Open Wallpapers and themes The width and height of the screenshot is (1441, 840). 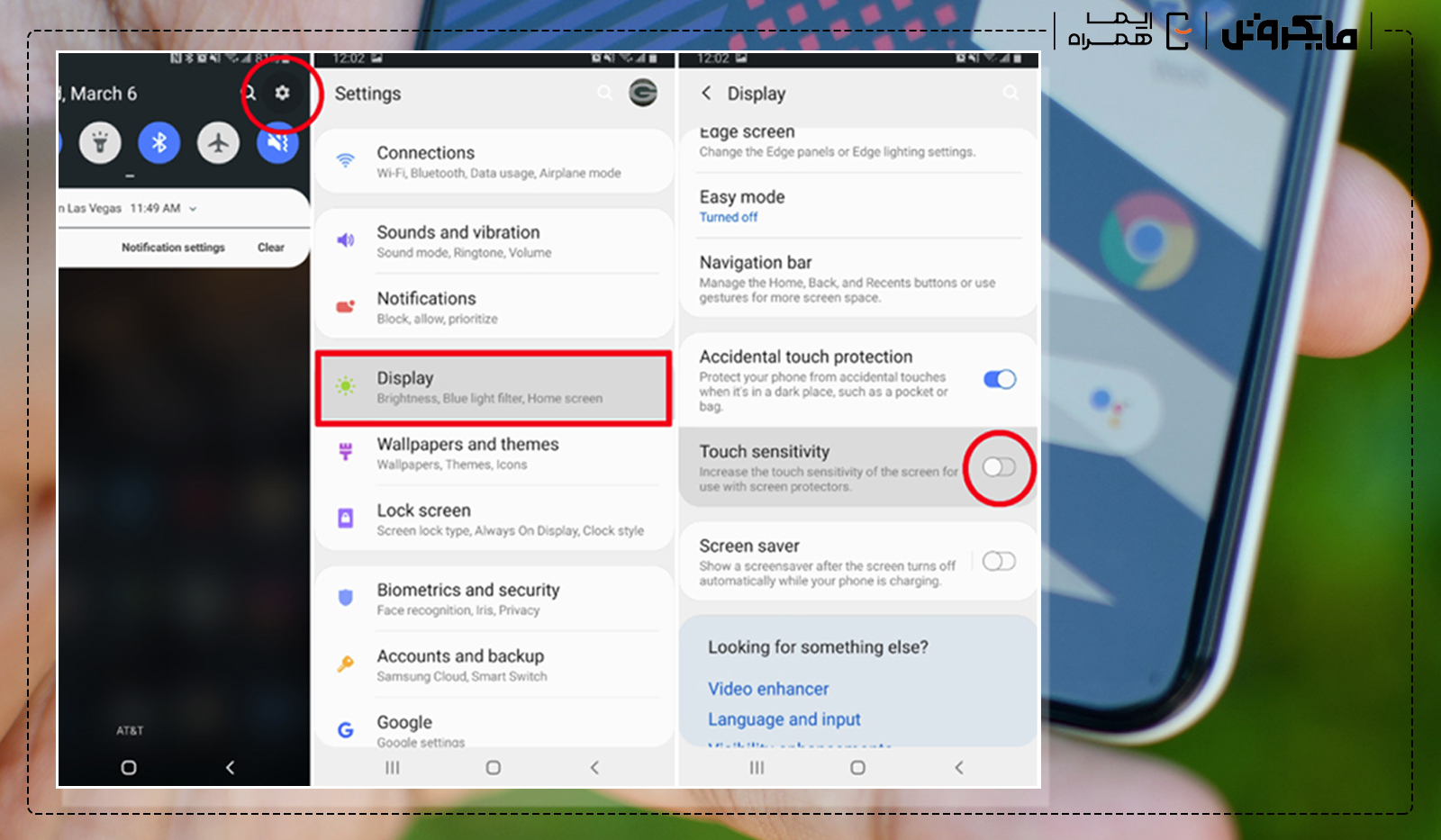tap(494, 453)
